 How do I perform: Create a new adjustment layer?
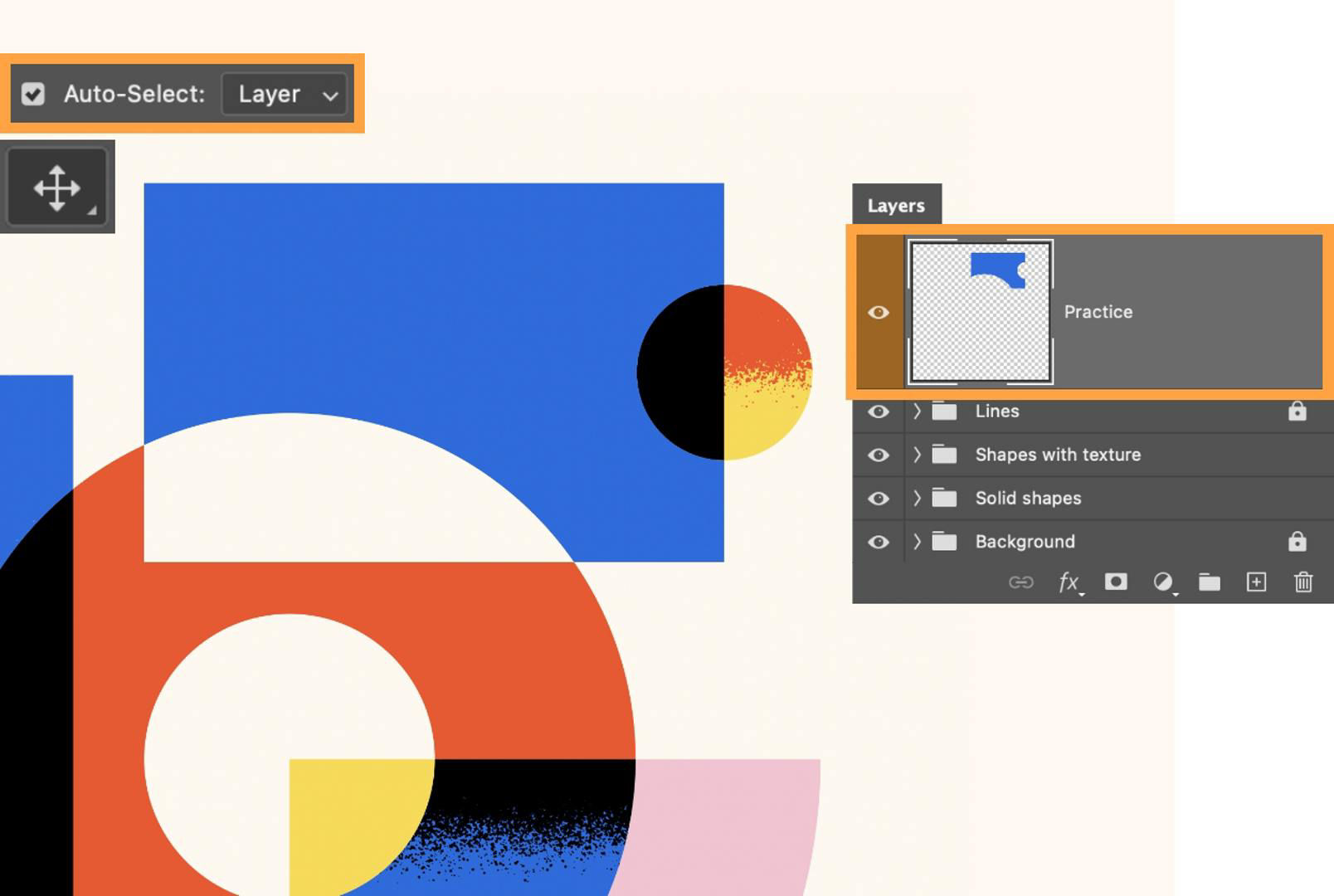(1163, 582)
